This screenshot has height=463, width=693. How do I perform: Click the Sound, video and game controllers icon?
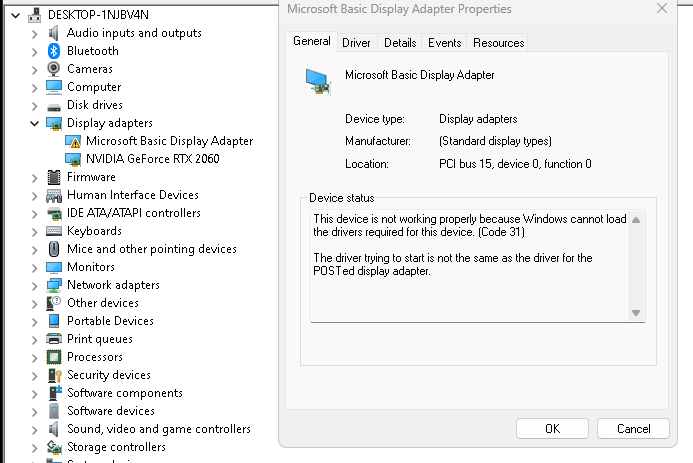(x=53, y=429)
